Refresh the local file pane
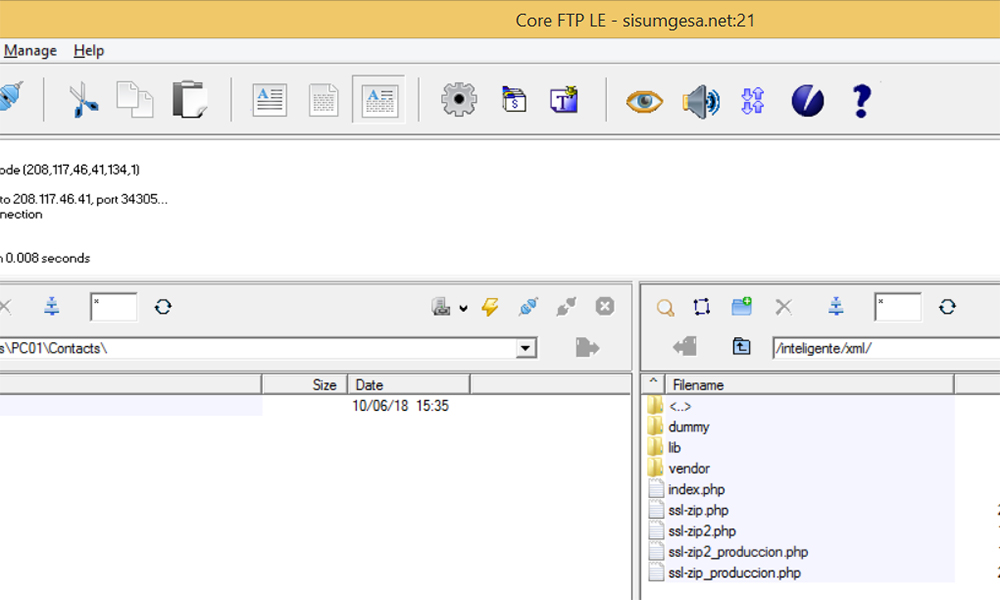Image resolution: width=1000 pixels, height=600 pixels. [x=163, y=307]
